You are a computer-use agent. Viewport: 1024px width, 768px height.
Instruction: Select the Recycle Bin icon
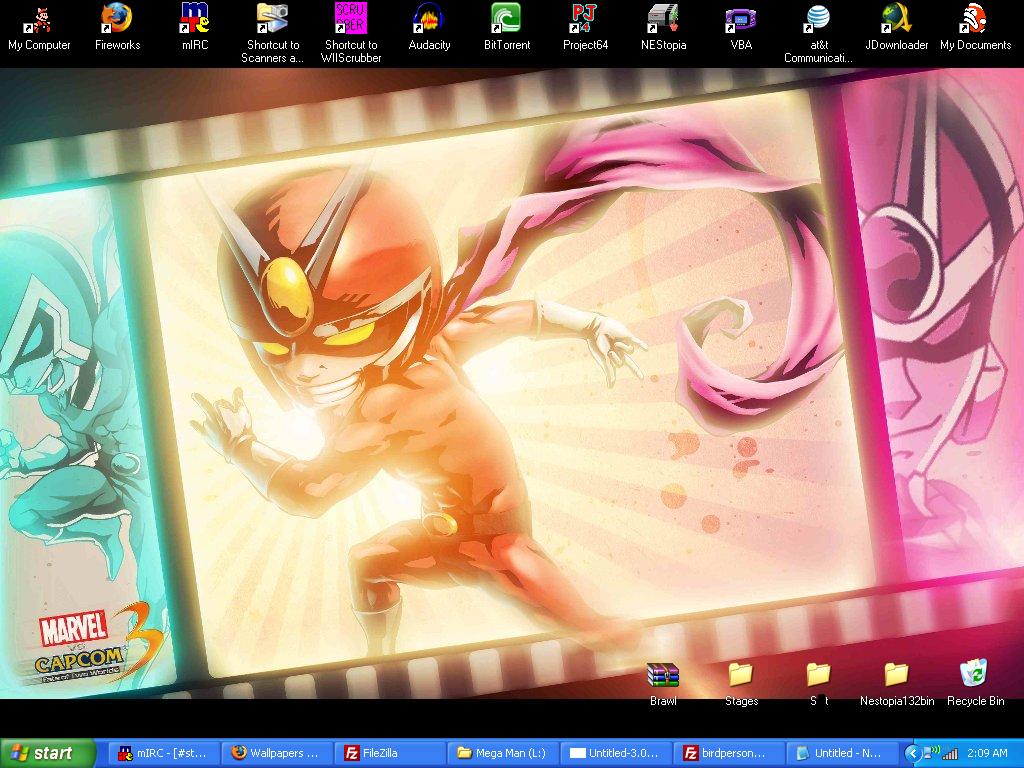[x=974, y=676]
